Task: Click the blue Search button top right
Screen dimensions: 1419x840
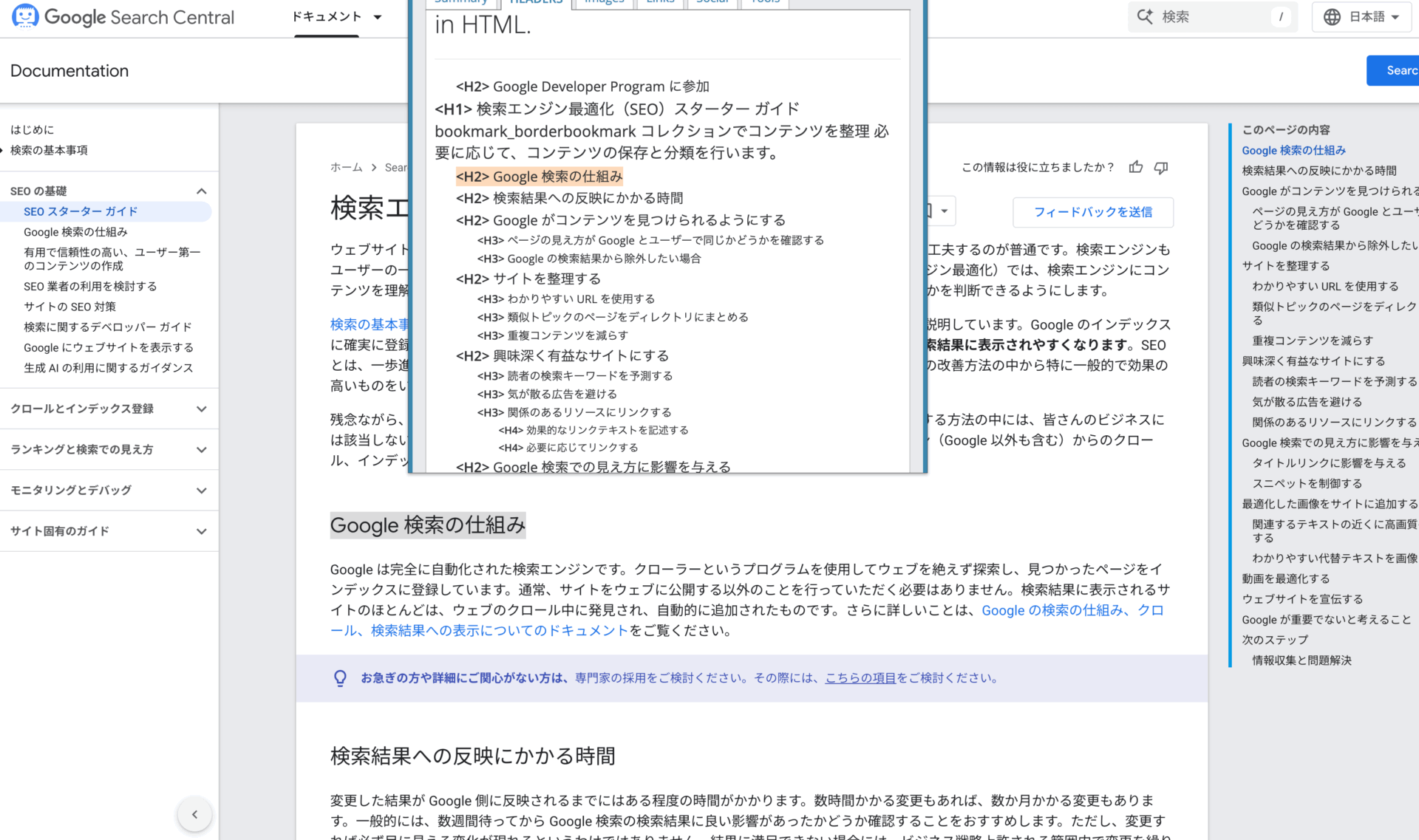Action: pyautogui.click(x=1399, y=70)
